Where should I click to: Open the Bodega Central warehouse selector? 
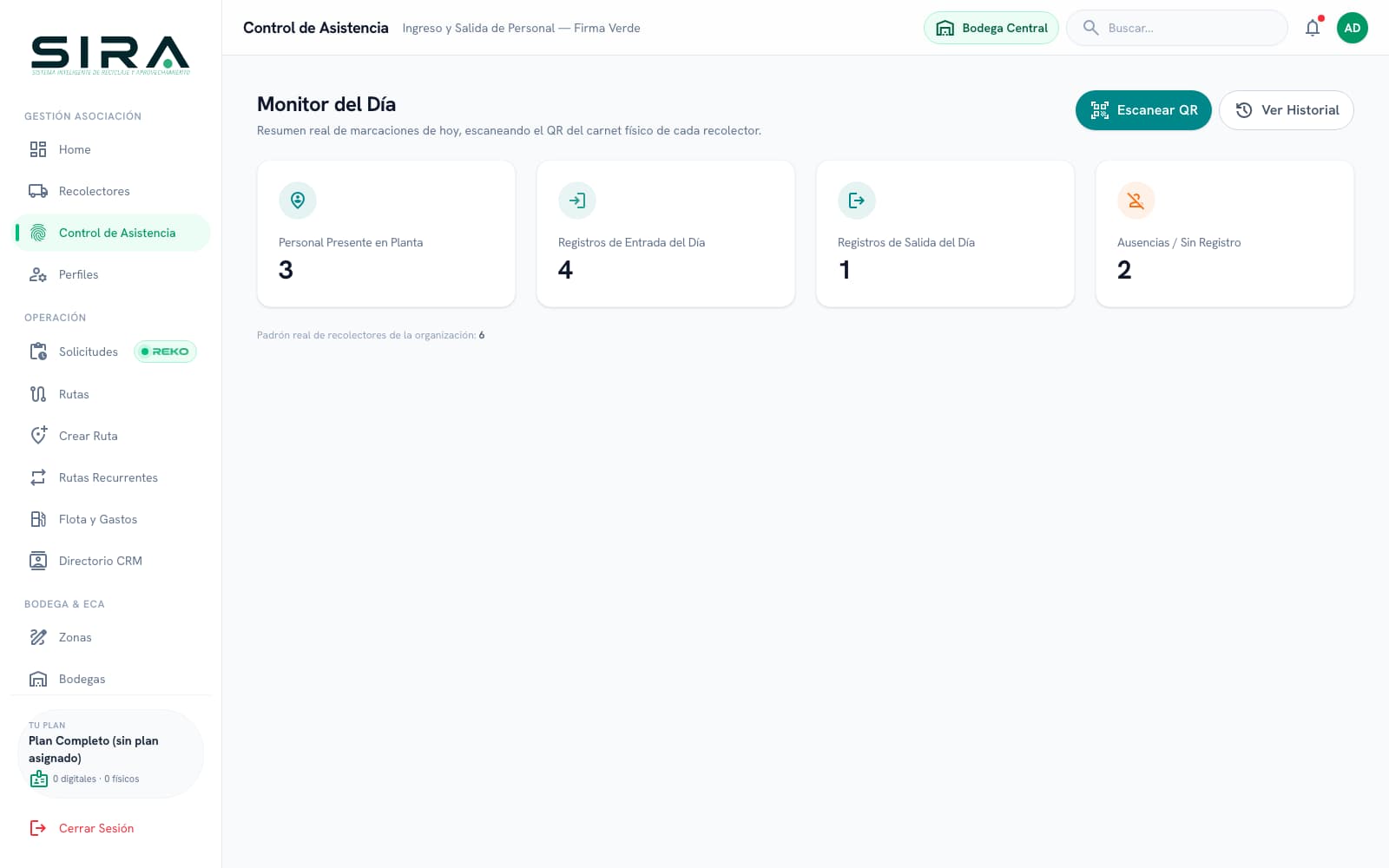pos(991,28)
